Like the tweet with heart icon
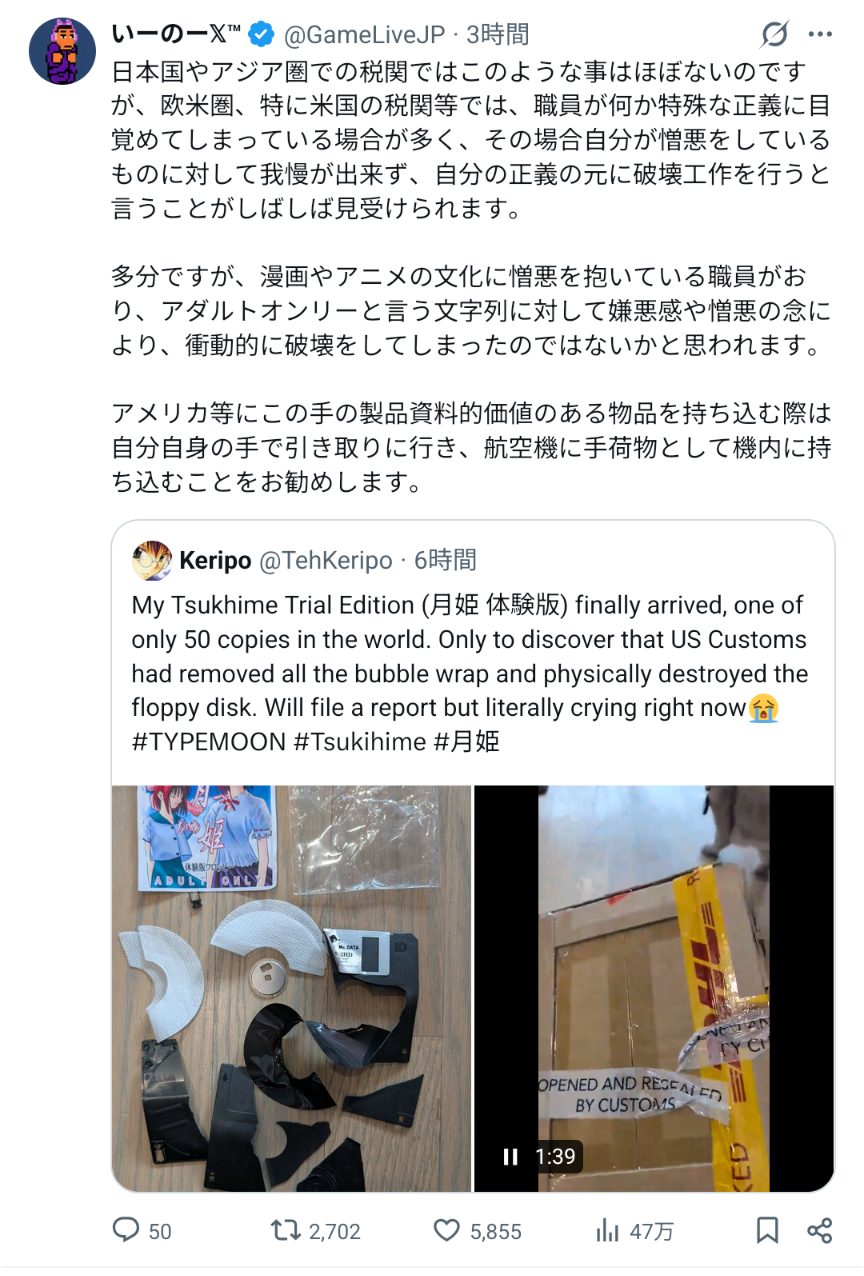This screenshot has height=1276, width=864. pyautogui.click(x=447, y=1230)
